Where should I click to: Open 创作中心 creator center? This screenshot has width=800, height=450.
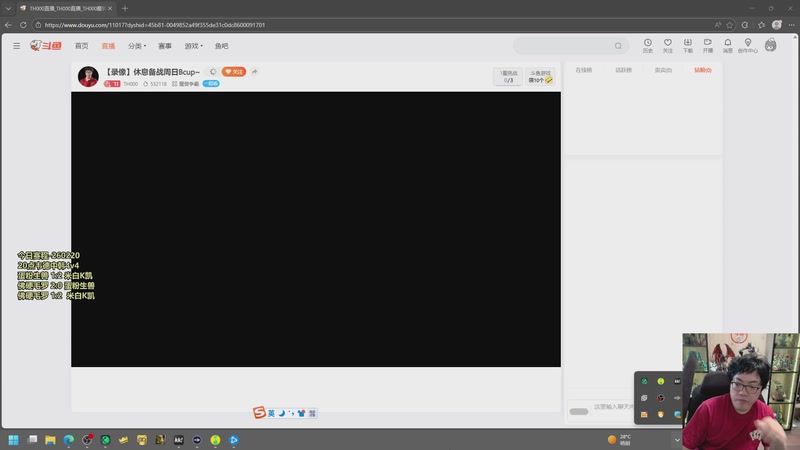747,45
